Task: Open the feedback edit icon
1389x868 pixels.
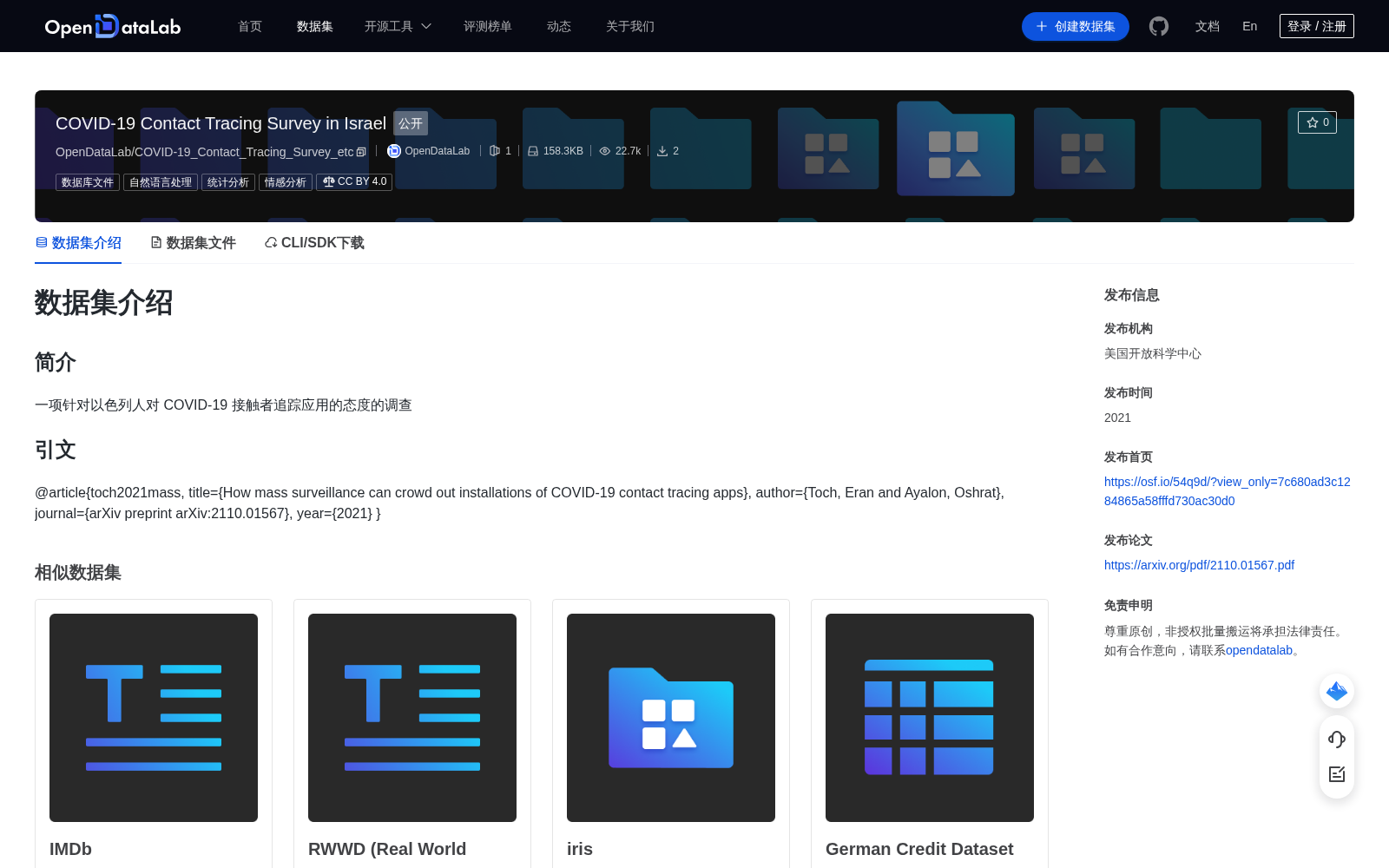Action: click(1337, 774)
